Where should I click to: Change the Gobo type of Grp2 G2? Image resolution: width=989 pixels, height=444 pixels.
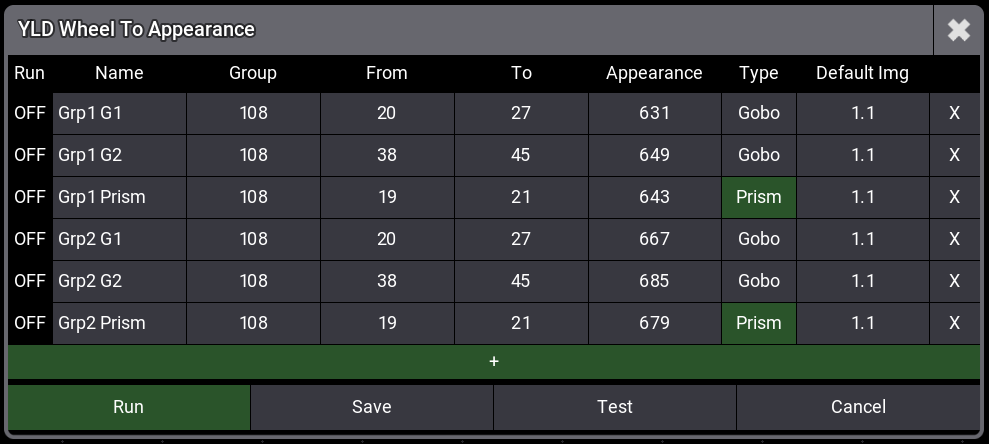point(758,281)
